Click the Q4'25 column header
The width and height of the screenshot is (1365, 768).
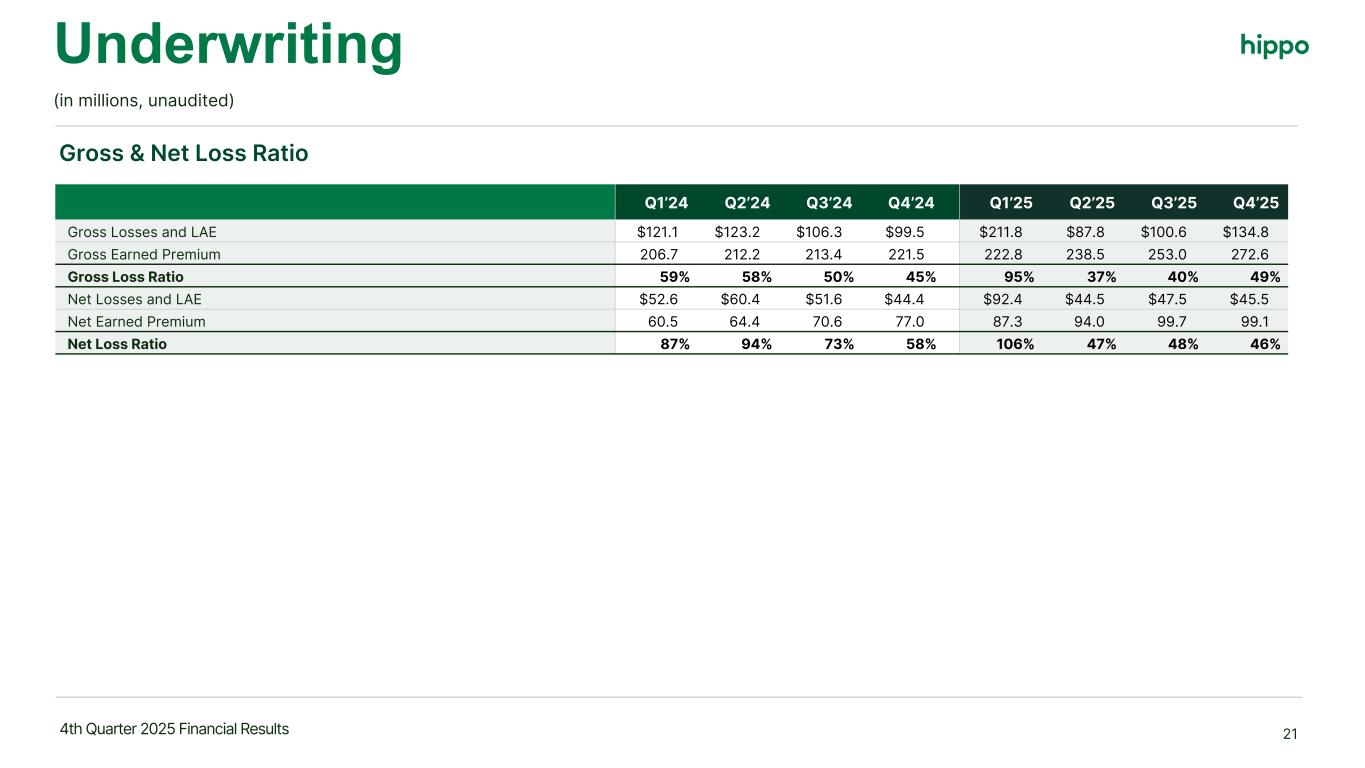tap(1257, 203)
